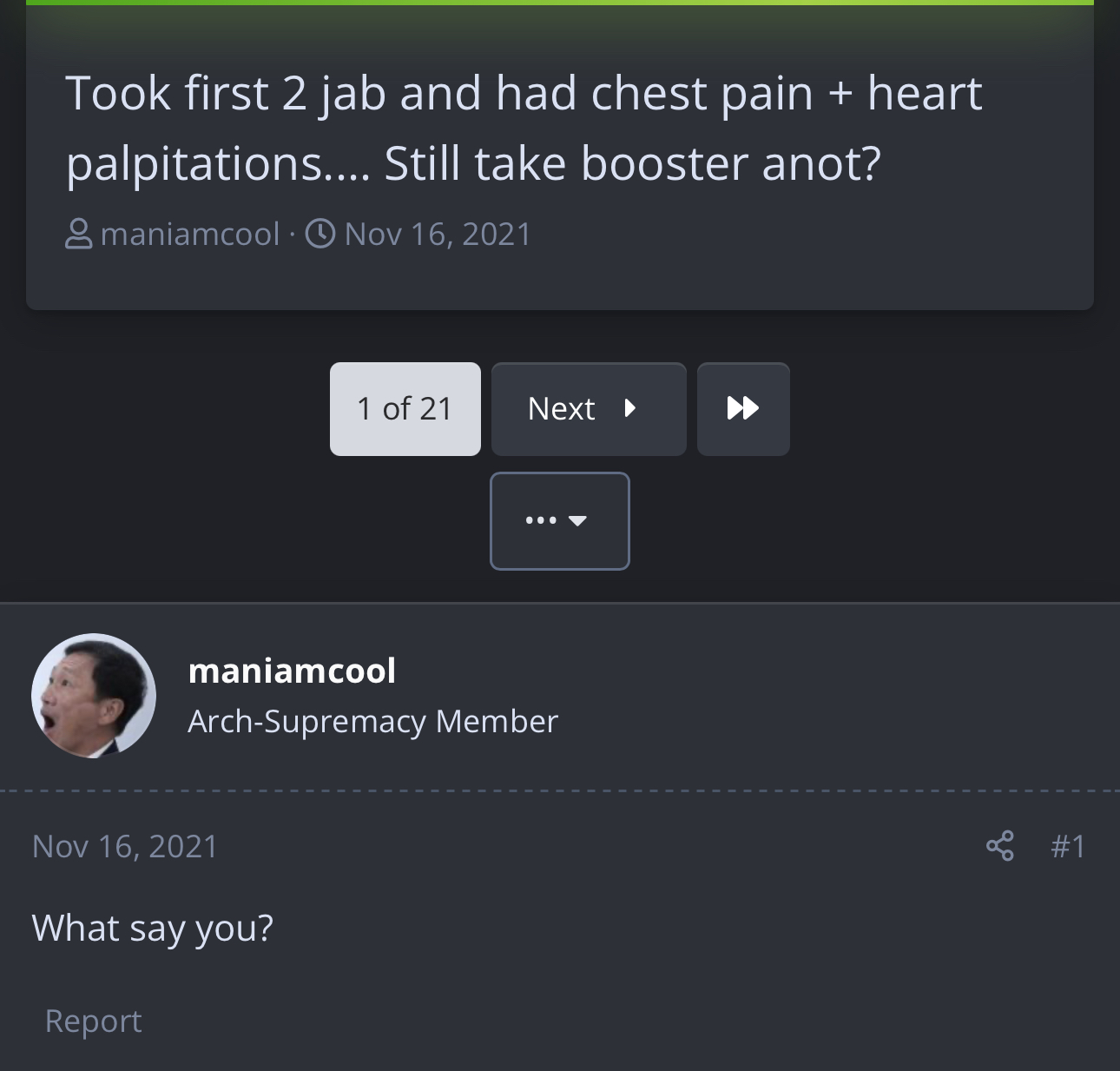
Task: Go to the Next page
Action: pos(589,408)
